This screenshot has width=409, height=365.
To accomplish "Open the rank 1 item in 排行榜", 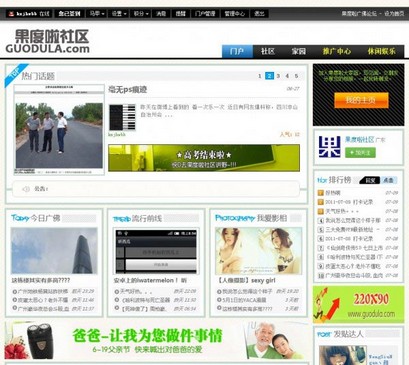I will point(333,193).
